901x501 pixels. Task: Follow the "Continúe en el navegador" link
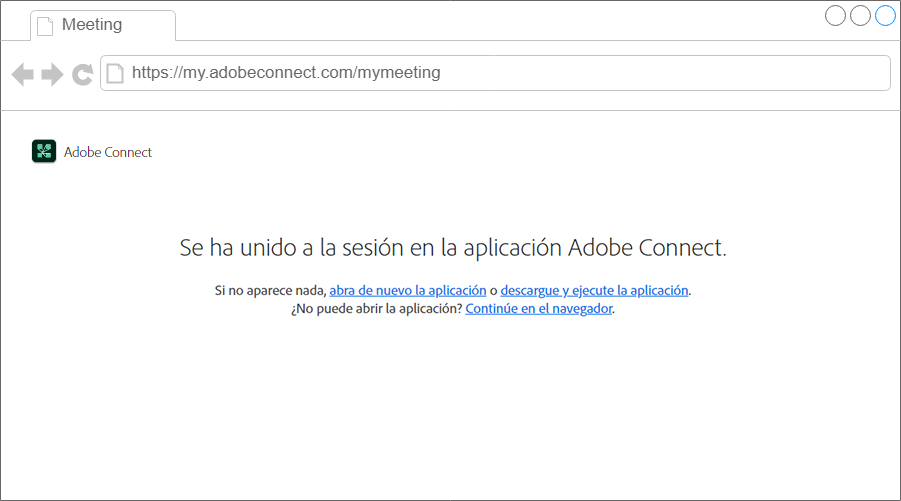point(539,309)
